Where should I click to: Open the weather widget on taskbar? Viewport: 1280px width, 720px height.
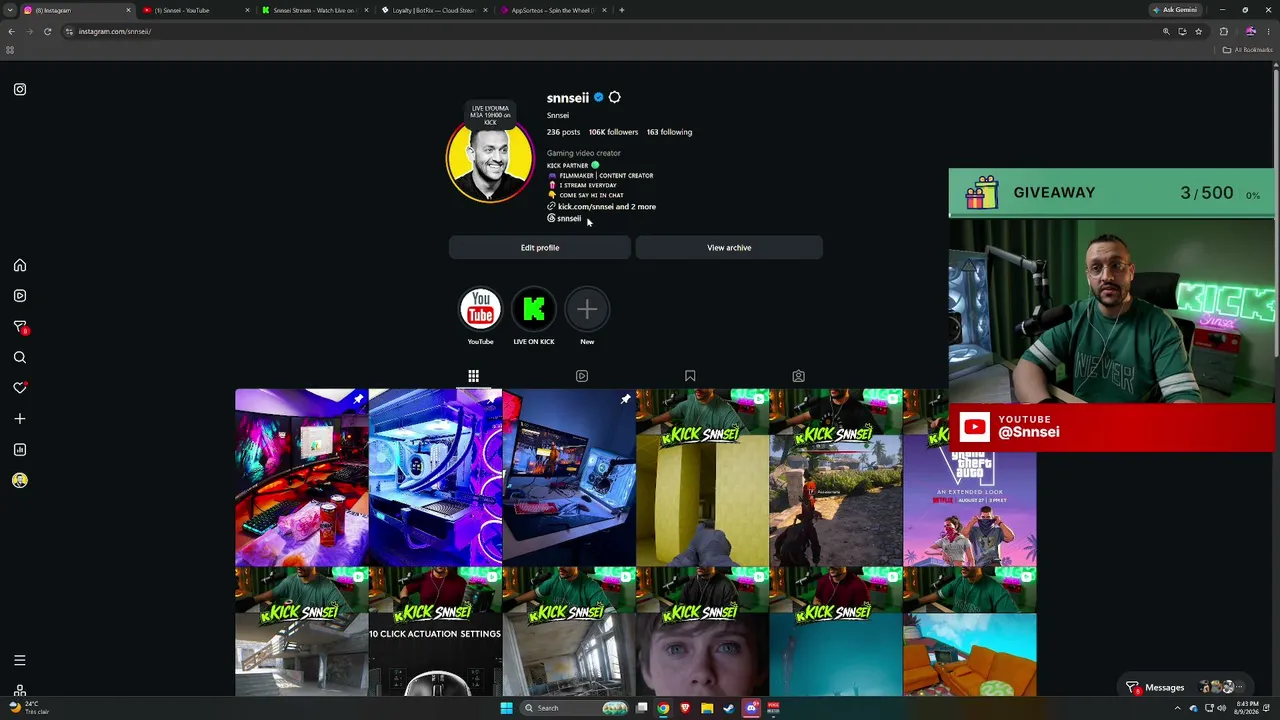click(28, 708)
